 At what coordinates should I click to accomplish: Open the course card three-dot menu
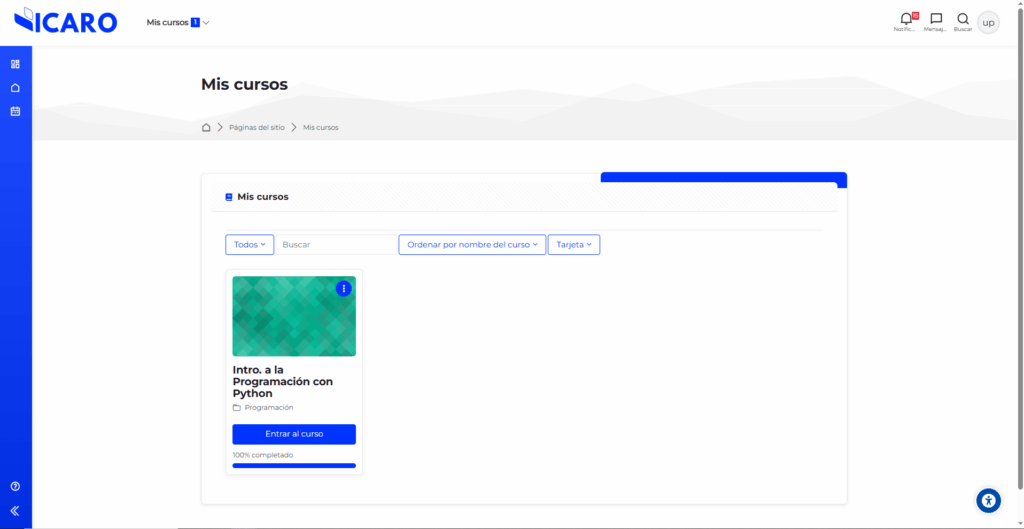(x=344, y=288)
